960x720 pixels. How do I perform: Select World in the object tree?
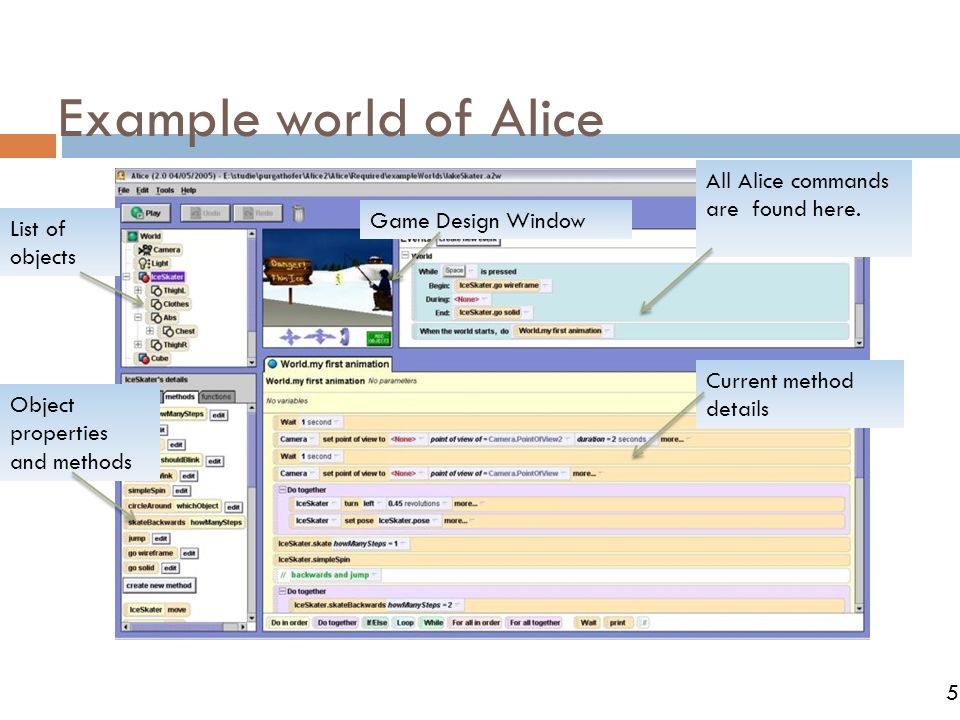[144, 236]
